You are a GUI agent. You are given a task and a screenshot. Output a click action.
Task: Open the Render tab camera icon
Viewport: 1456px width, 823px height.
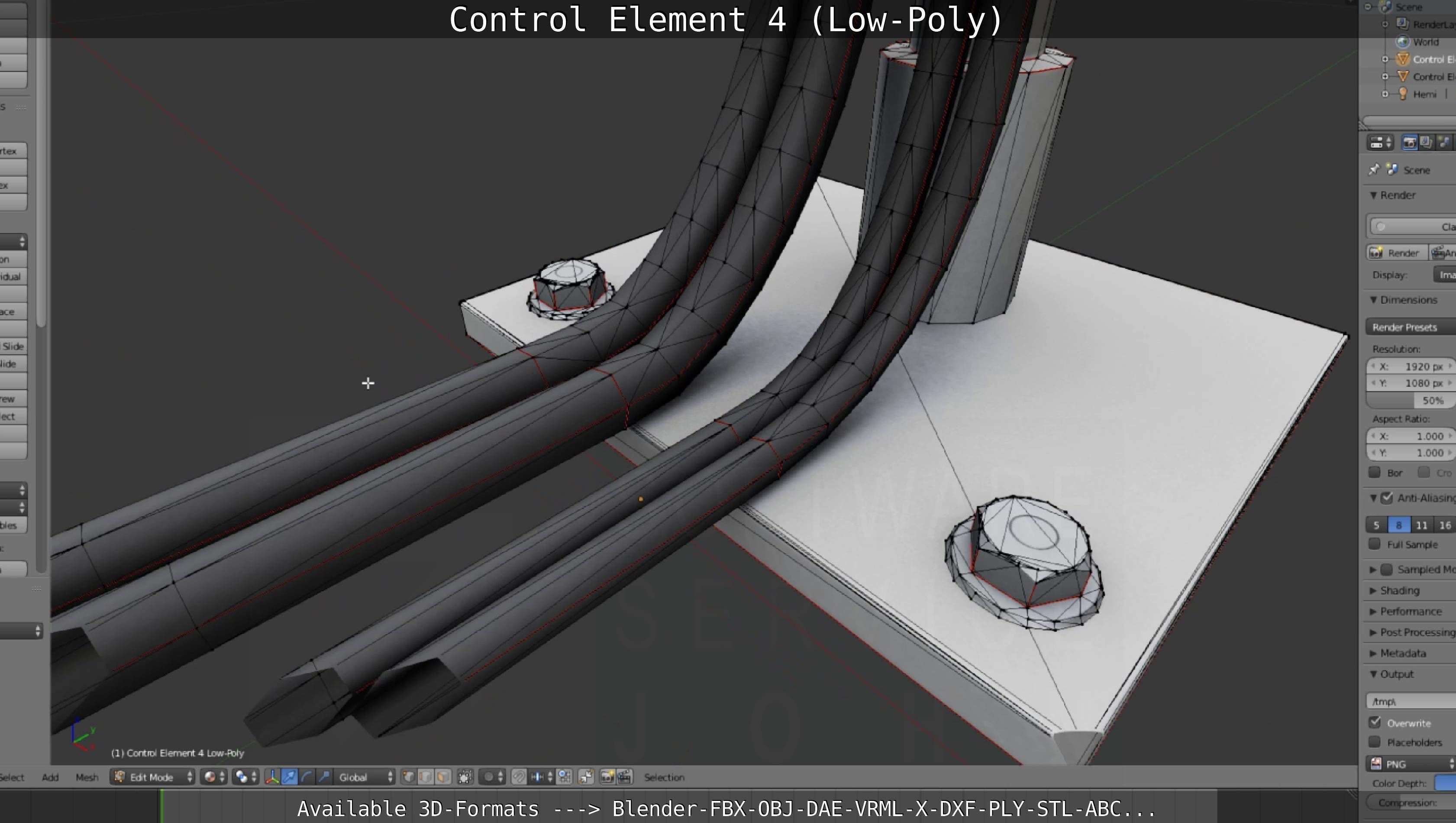click(1409, 143)
